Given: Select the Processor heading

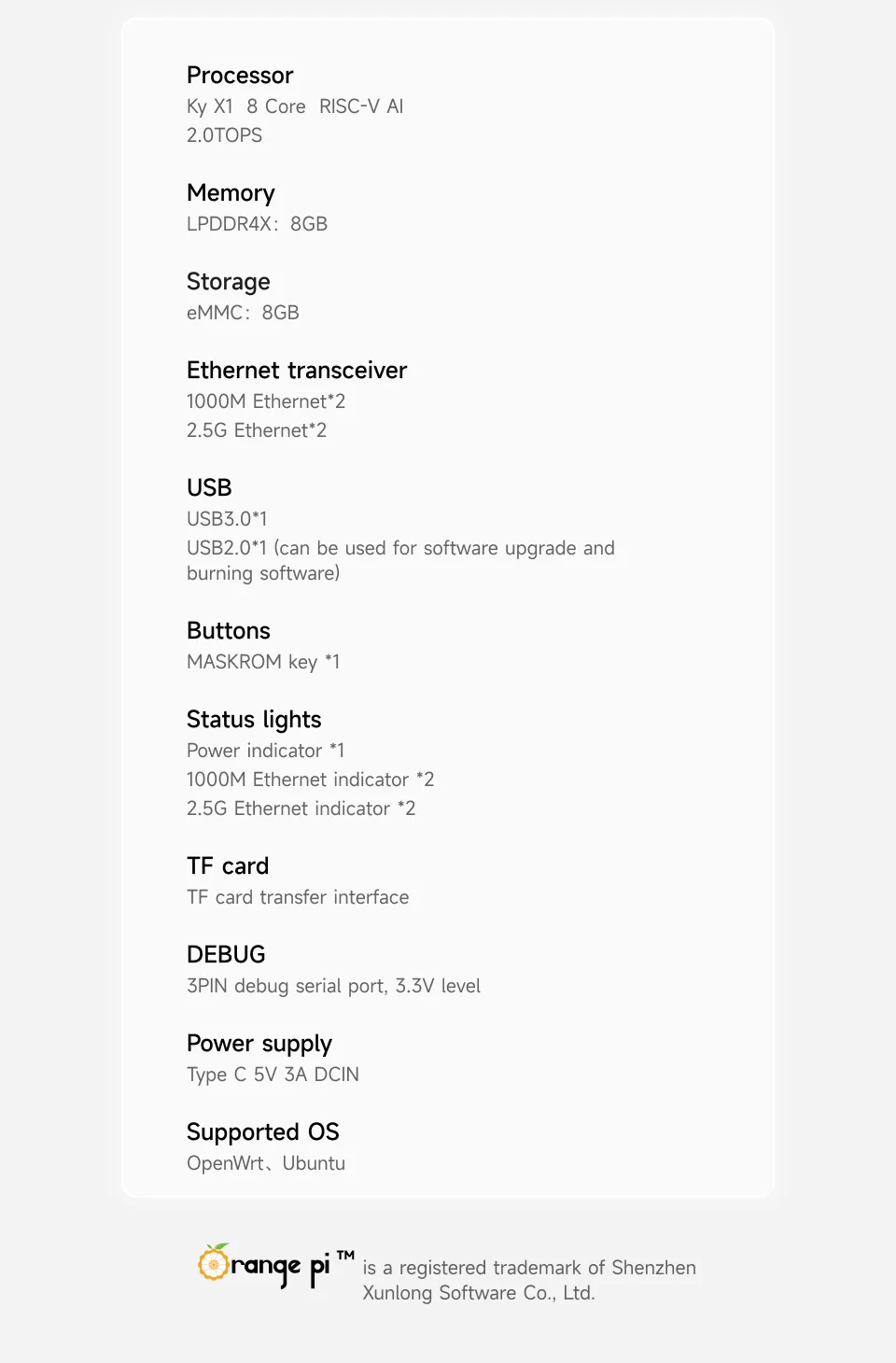Looking at the screenshot, I should (x=240, y=76).
